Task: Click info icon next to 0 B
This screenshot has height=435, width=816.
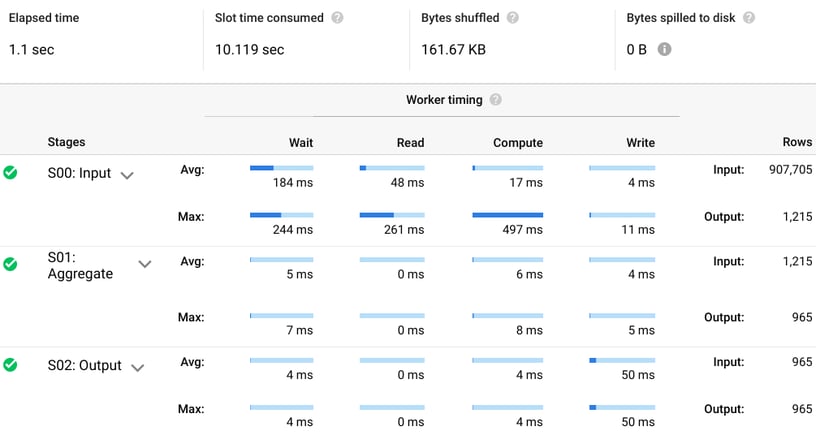Action: point(664,49)
